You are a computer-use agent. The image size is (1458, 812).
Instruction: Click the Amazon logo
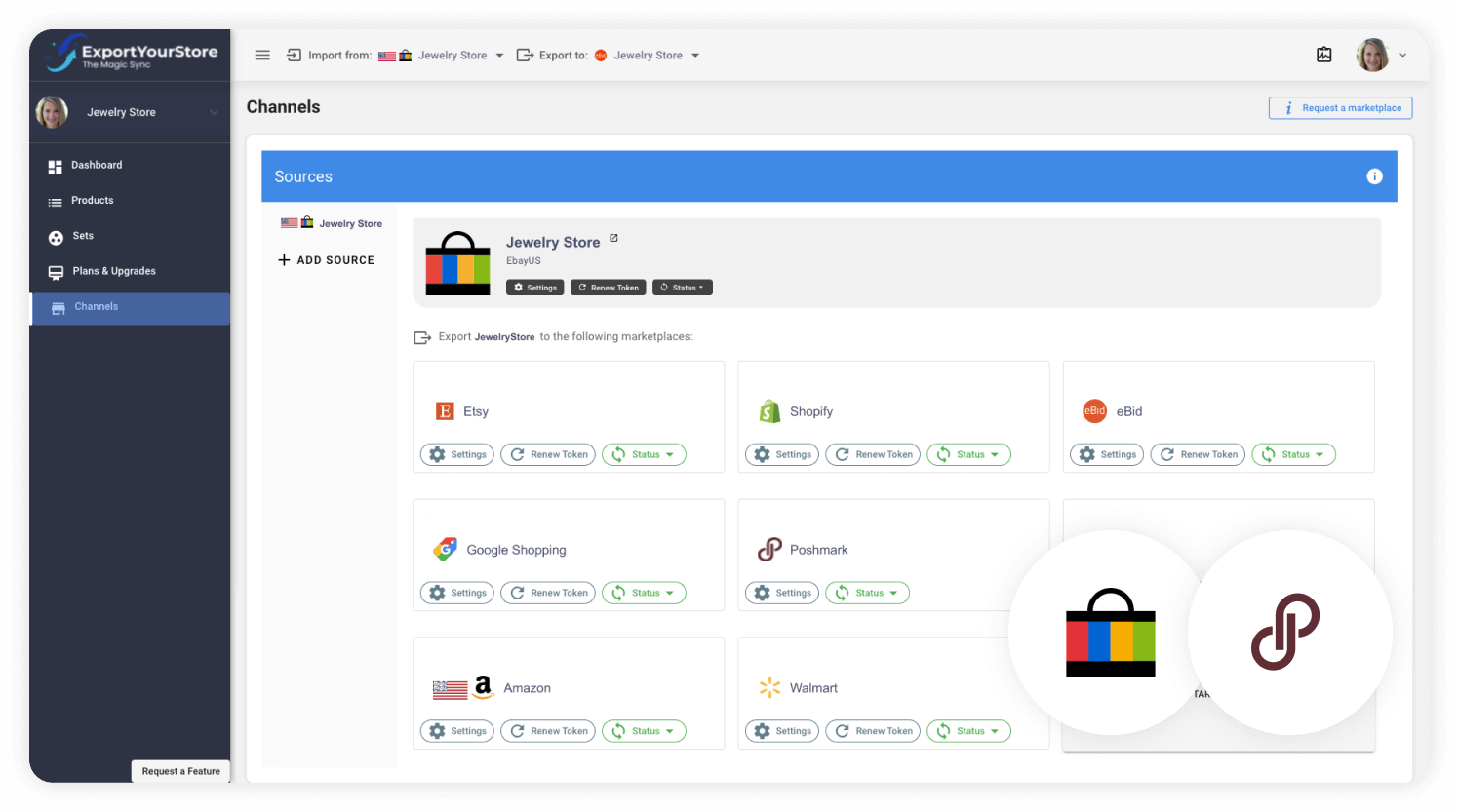(x=483, y=688)
